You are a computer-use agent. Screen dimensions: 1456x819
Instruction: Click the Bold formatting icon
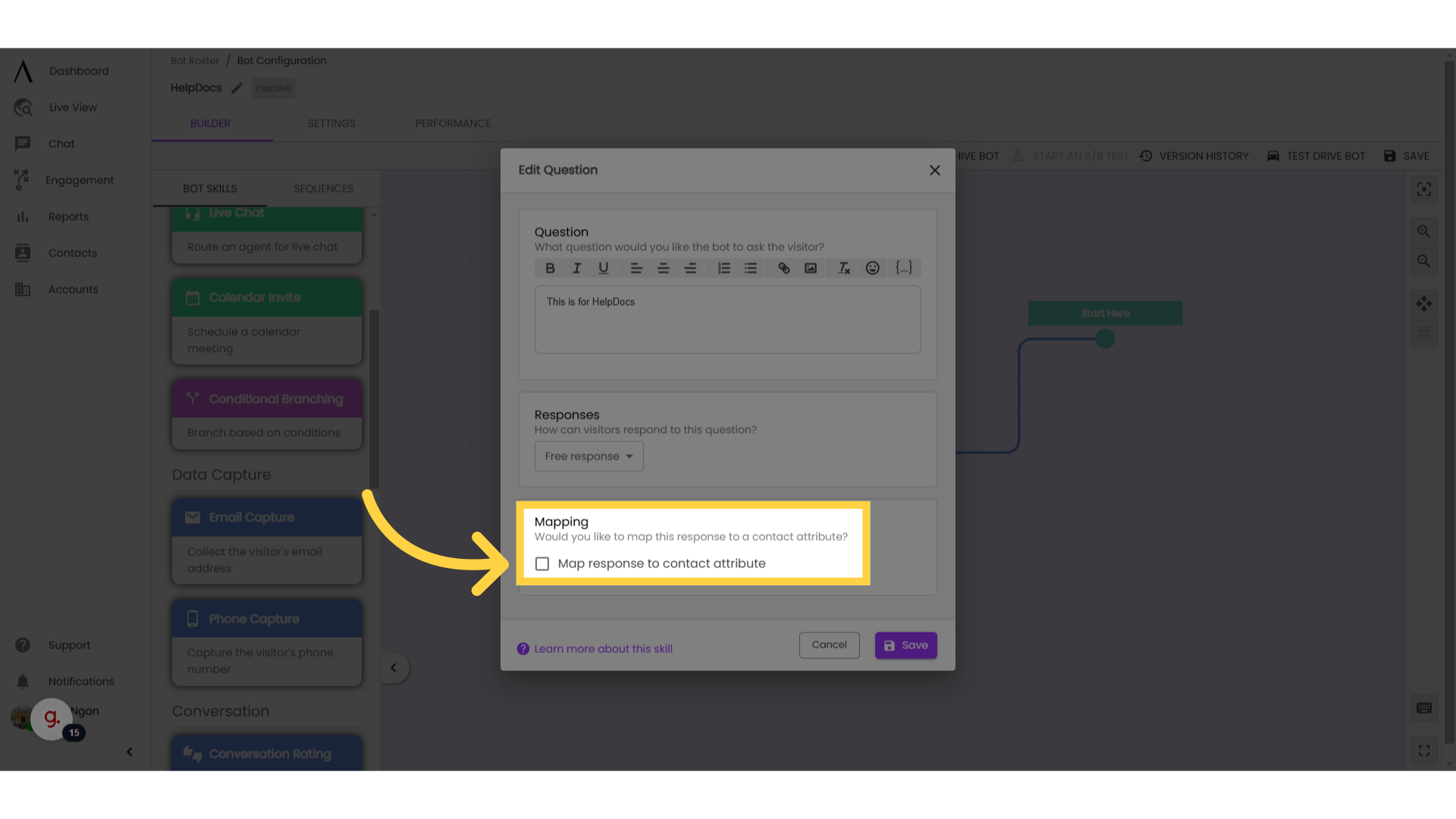pyautogui.click(x=549, y=268)
